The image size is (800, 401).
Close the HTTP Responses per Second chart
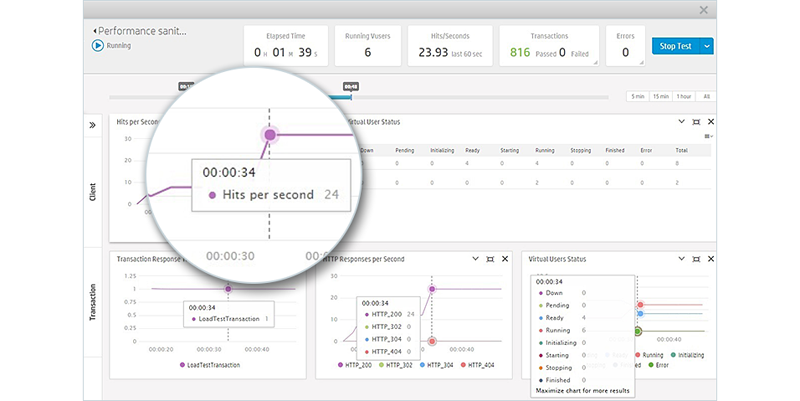[504, 258]
